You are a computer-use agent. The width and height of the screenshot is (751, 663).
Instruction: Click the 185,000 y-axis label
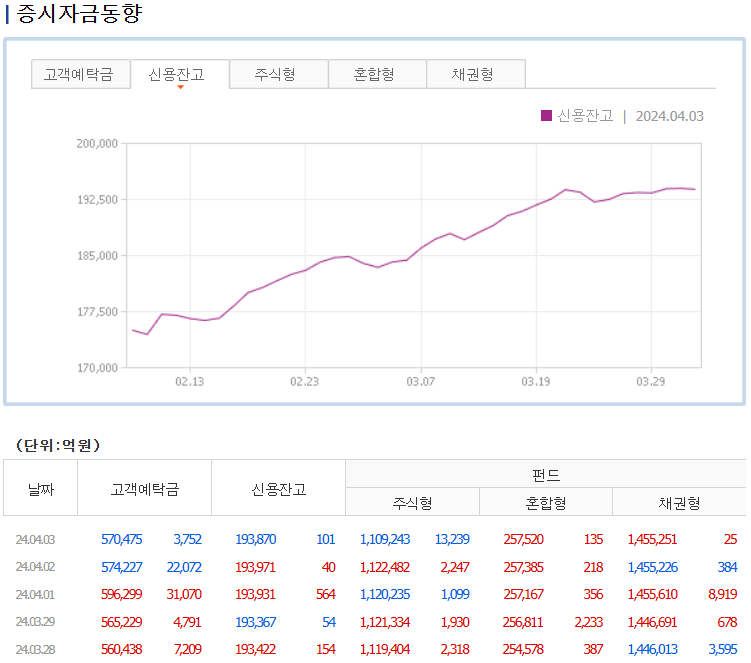pos(97,256)
